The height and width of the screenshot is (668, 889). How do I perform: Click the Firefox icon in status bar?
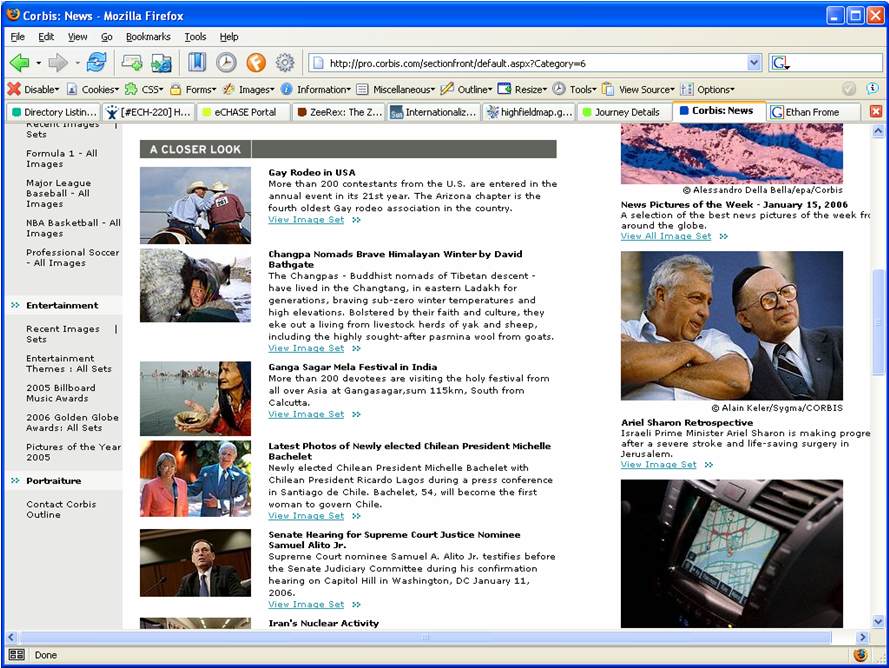(860, 655)
